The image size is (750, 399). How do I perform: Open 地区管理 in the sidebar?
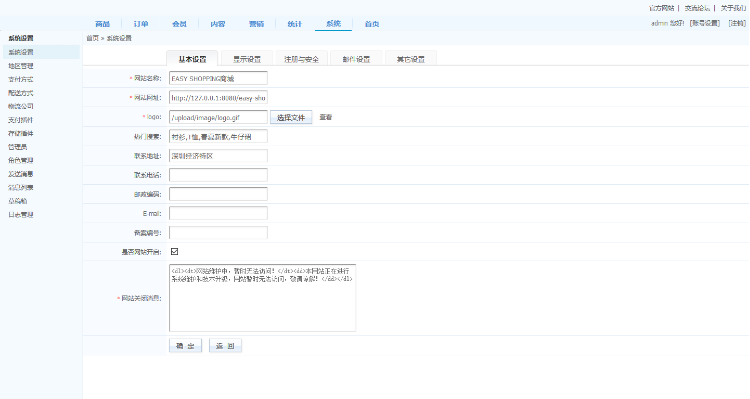tap(21, 66)
